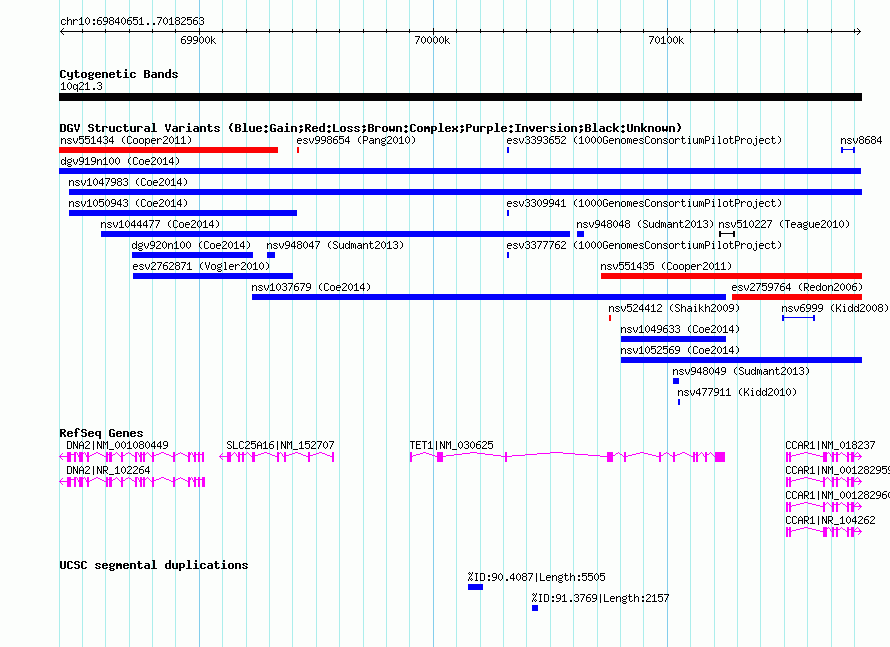Click the 70000k ruler tick label
The width and height of the screenshot is (890, 647).
(x=432, y=40)
